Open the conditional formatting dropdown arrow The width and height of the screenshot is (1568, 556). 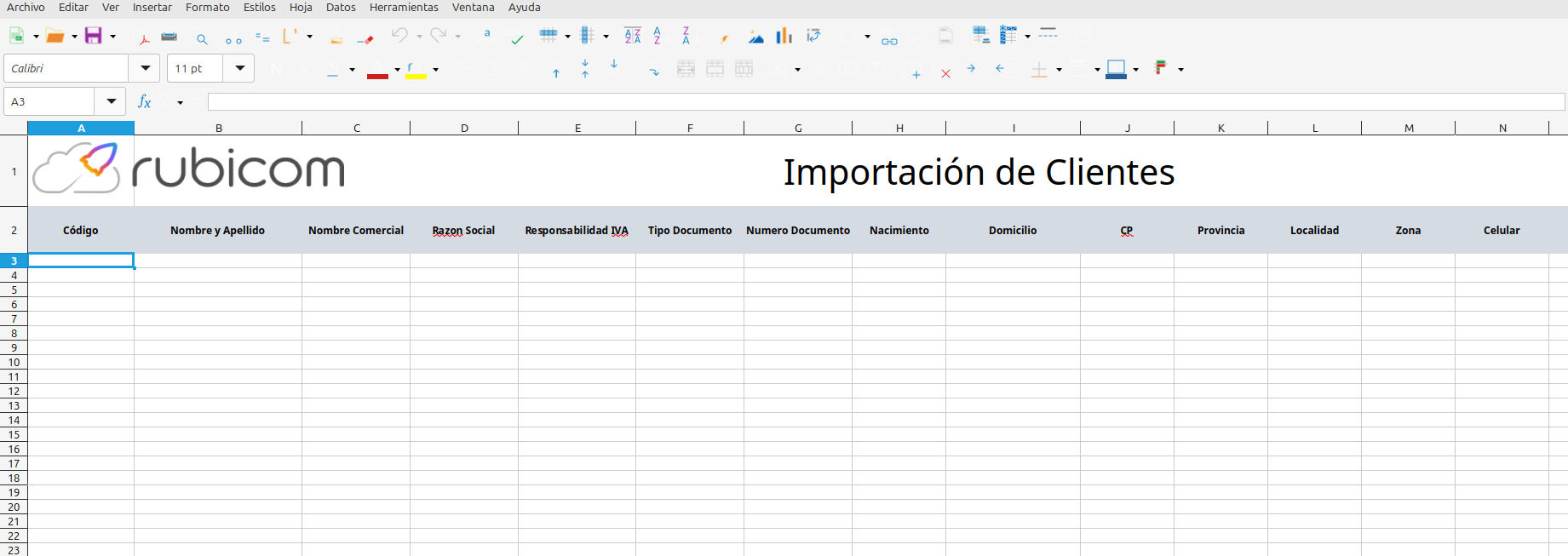1180,70
